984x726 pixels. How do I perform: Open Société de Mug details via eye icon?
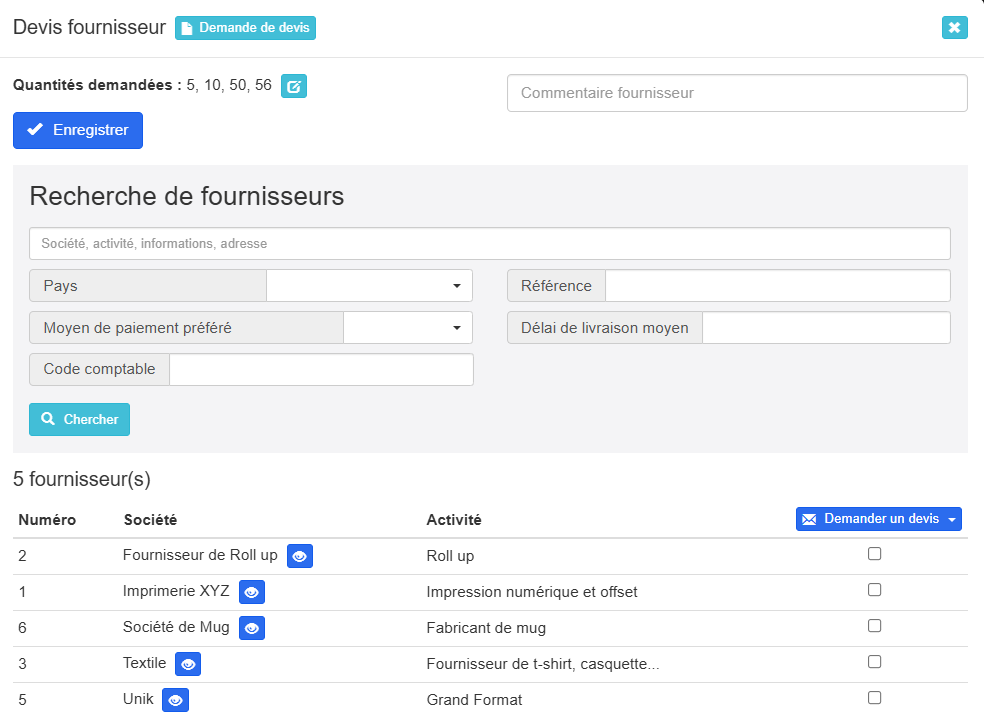[x=252, y=628]
